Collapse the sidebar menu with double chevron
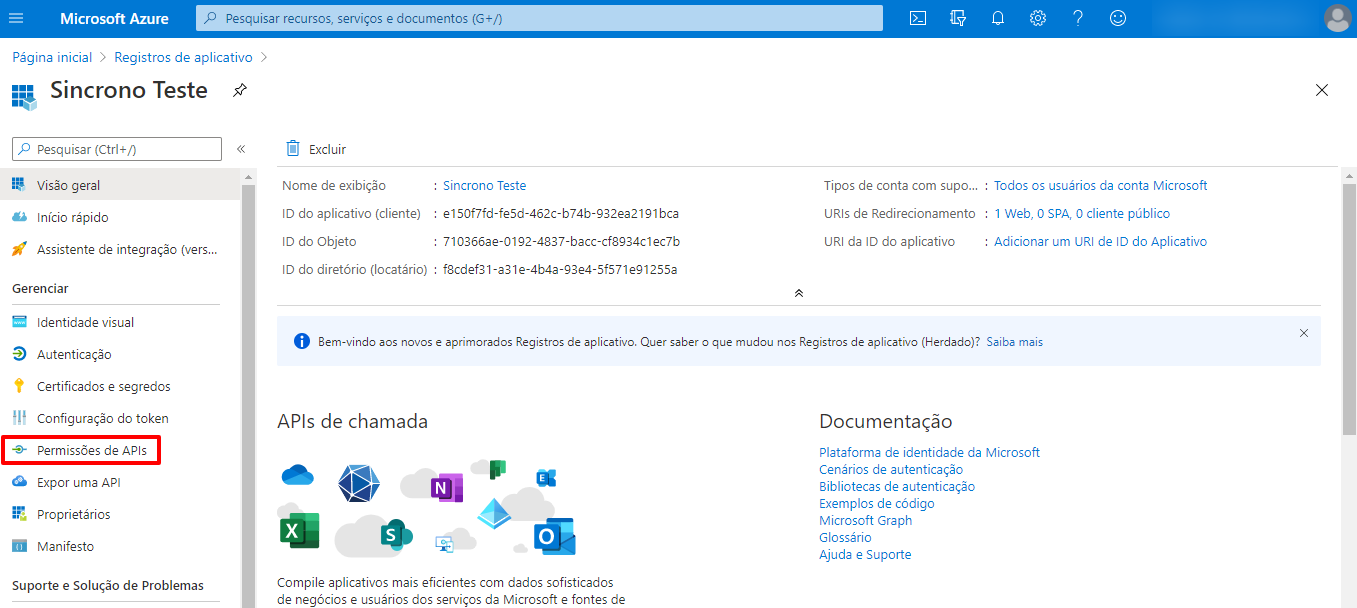The height and width of the screenshot is (608, 1357). pos(241,149)
